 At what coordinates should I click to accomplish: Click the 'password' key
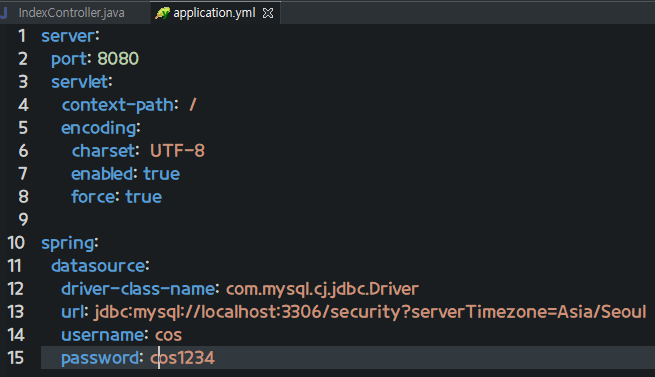(100, 358)
